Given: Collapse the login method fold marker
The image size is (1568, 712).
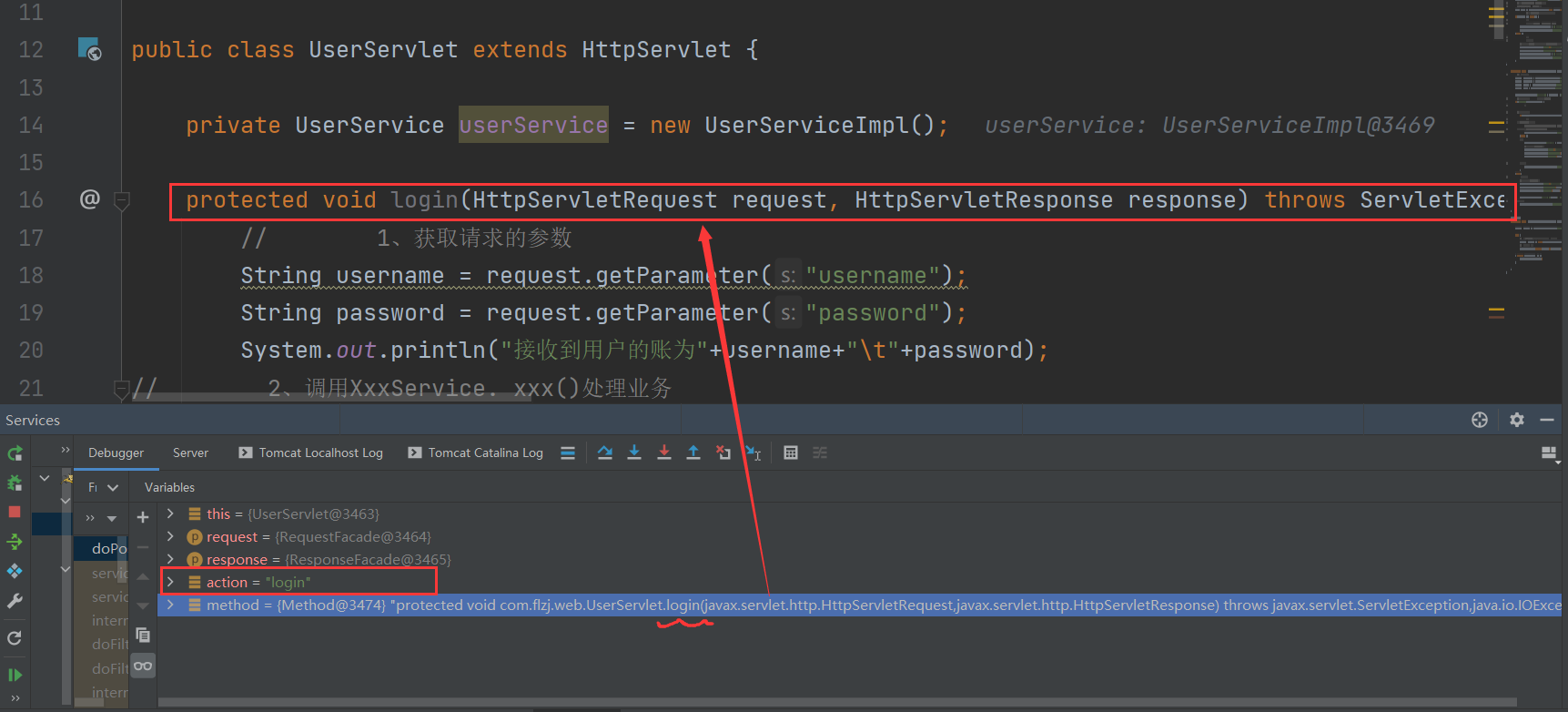Looking at the screenshot, I should tap(122, 200).
